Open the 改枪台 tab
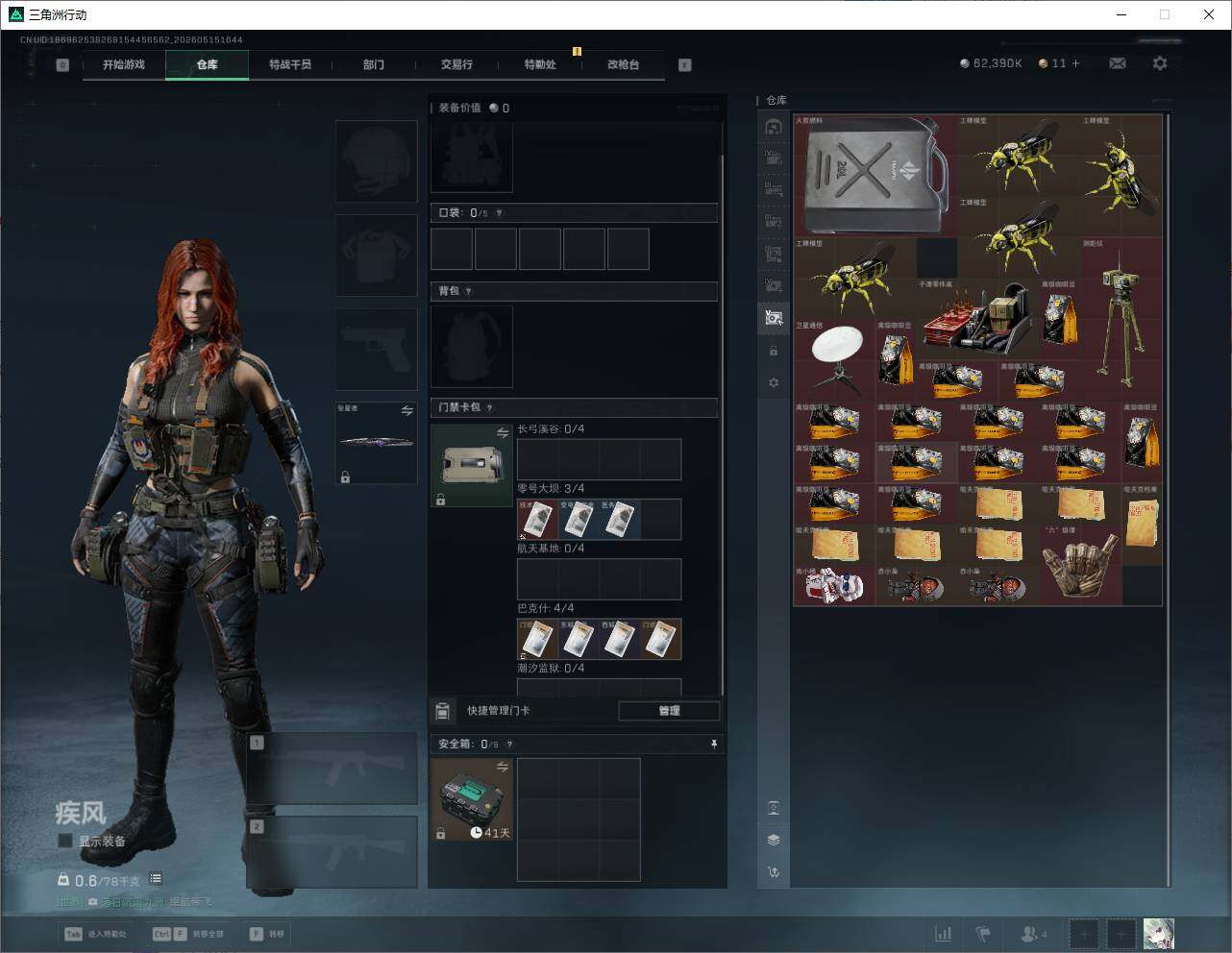This screenshot has width=1232, height=953. [623, 64]
